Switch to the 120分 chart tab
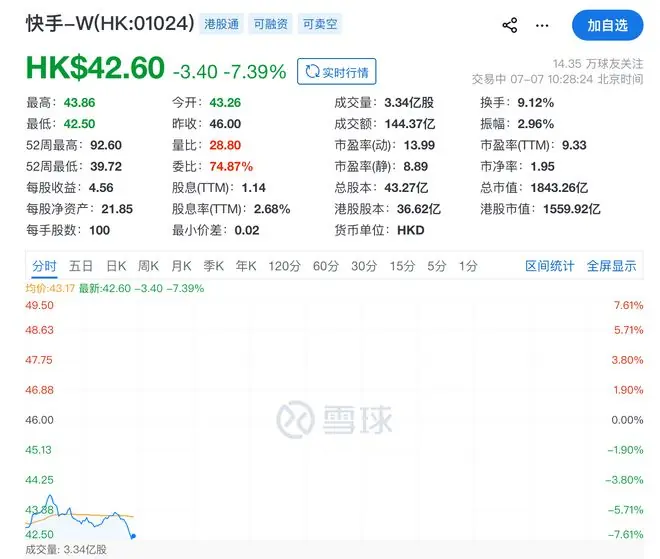 pyautogui.click(x=285, y=266)
